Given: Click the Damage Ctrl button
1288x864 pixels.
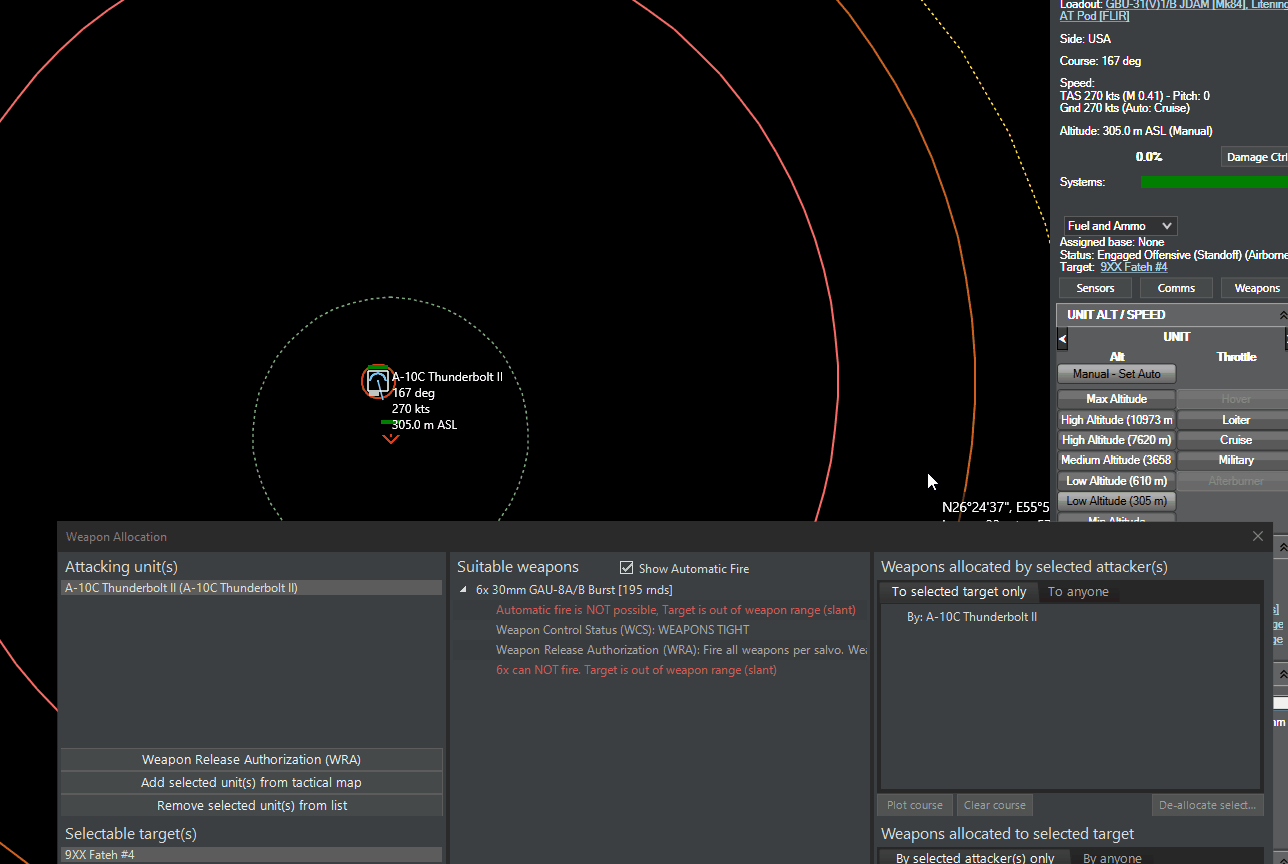Looking at the screenshot, I should tap(1256, 157).
